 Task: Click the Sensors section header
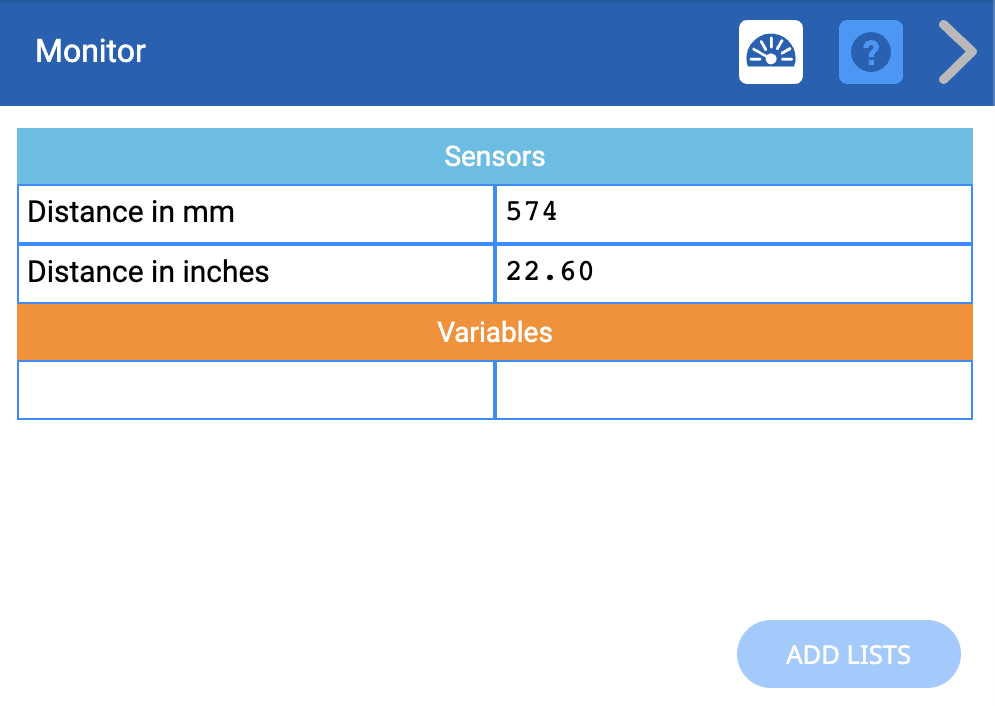495,156
